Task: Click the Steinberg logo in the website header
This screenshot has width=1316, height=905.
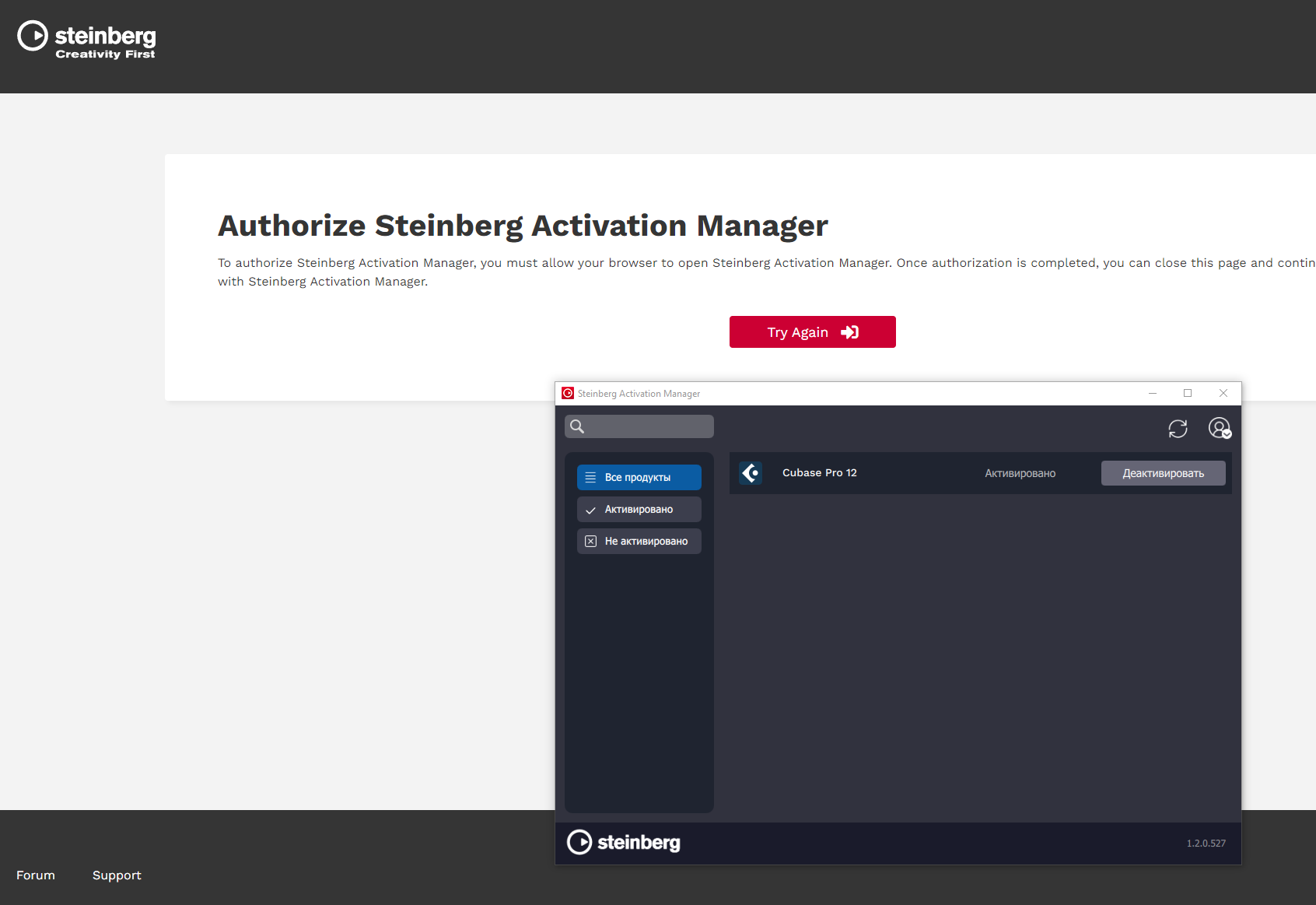Action: pyautogui.click(x=86, y=39)
